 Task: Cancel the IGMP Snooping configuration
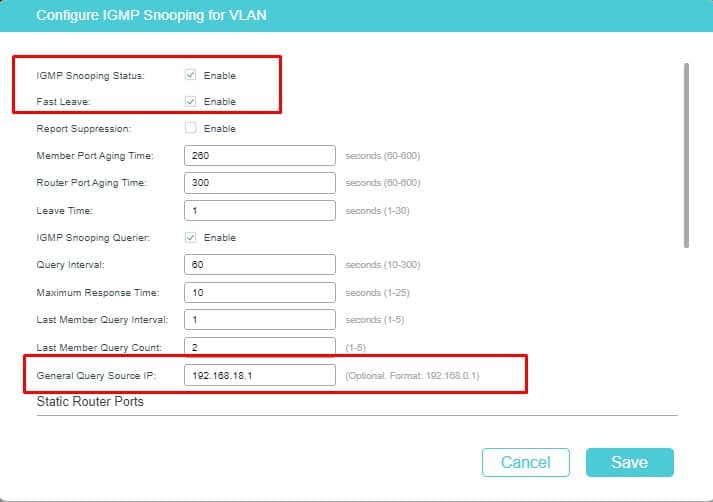(526, 462)
